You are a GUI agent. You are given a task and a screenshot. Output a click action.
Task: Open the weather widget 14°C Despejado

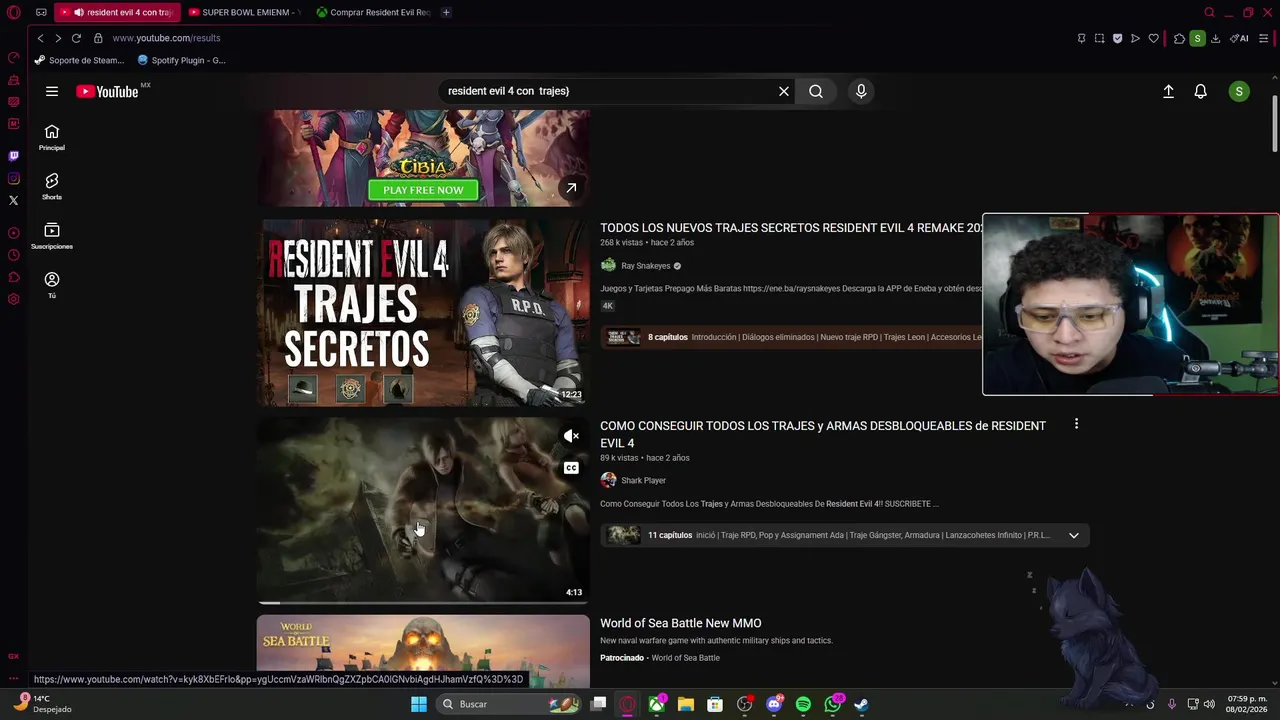click(45, 704)
